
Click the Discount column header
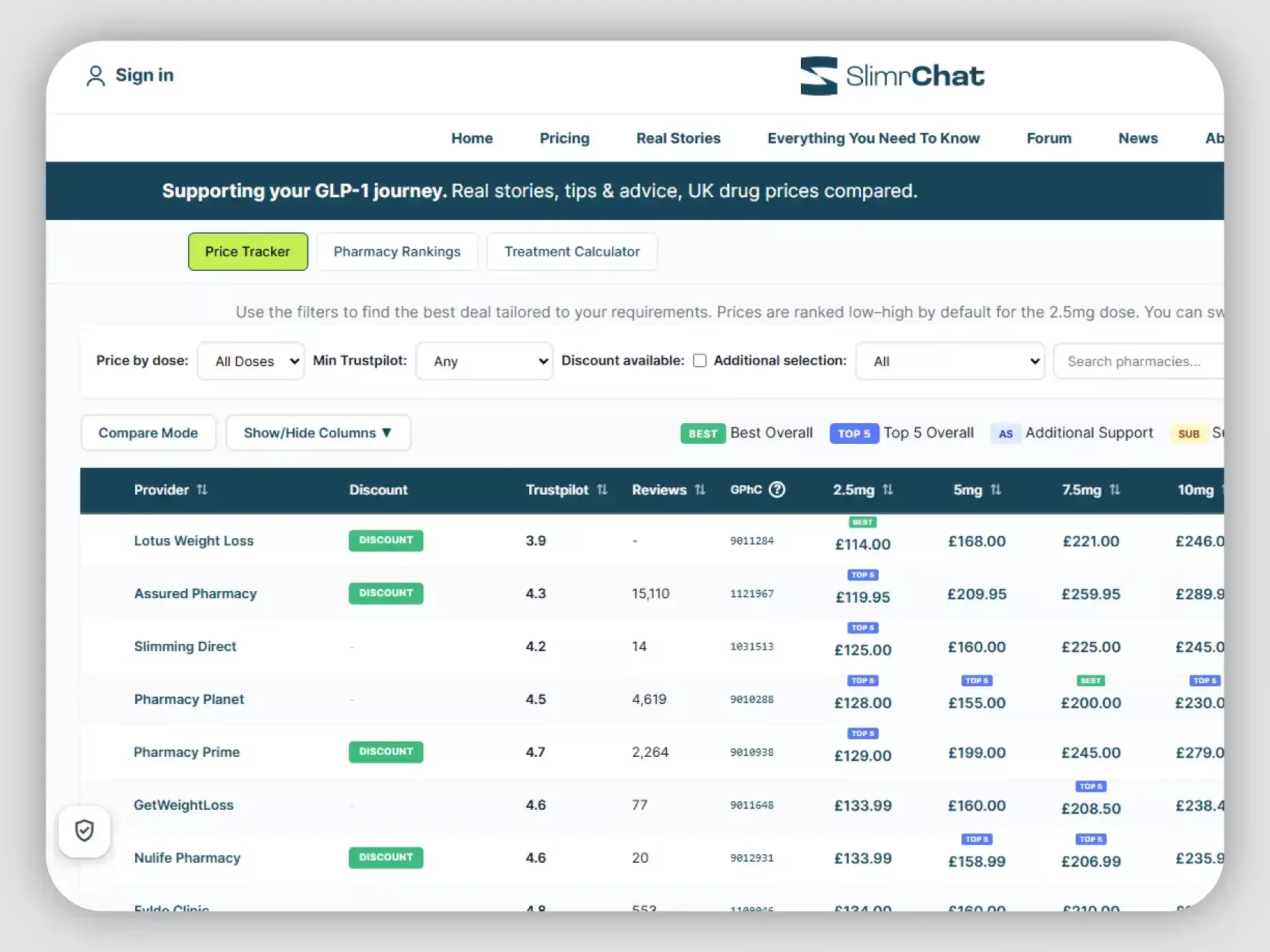pos(378,490)
